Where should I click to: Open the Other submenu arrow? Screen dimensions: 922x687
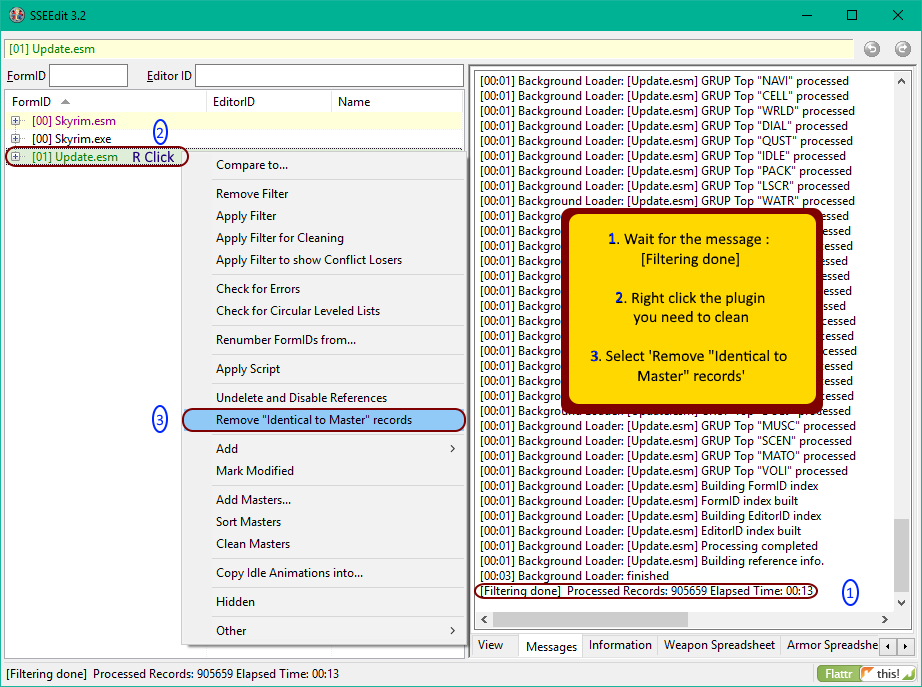[x=452, y=631]
